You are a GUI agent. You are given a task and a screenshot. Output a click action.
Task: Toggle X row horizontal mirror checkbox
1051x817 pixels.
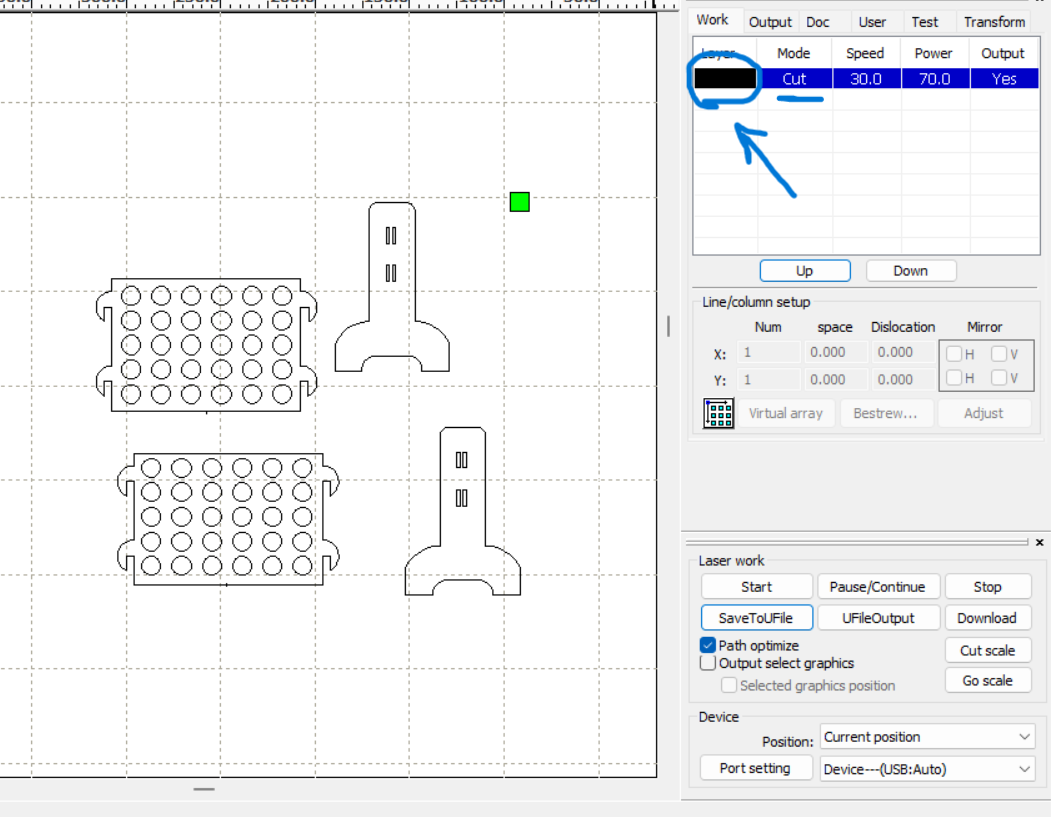[954, 354]
